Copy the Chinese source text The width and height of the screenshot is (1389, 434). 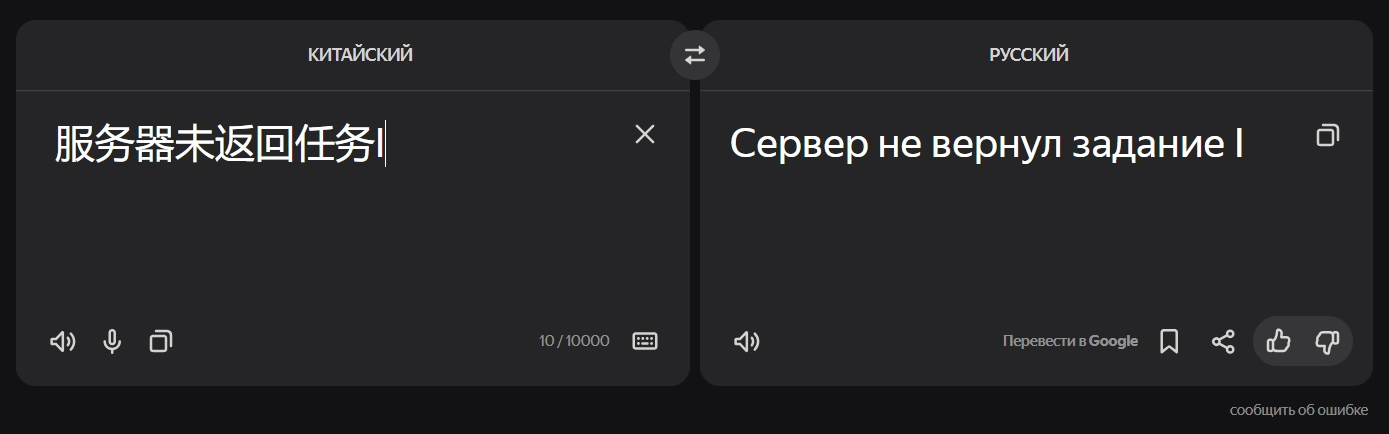[x=160, y=342]
